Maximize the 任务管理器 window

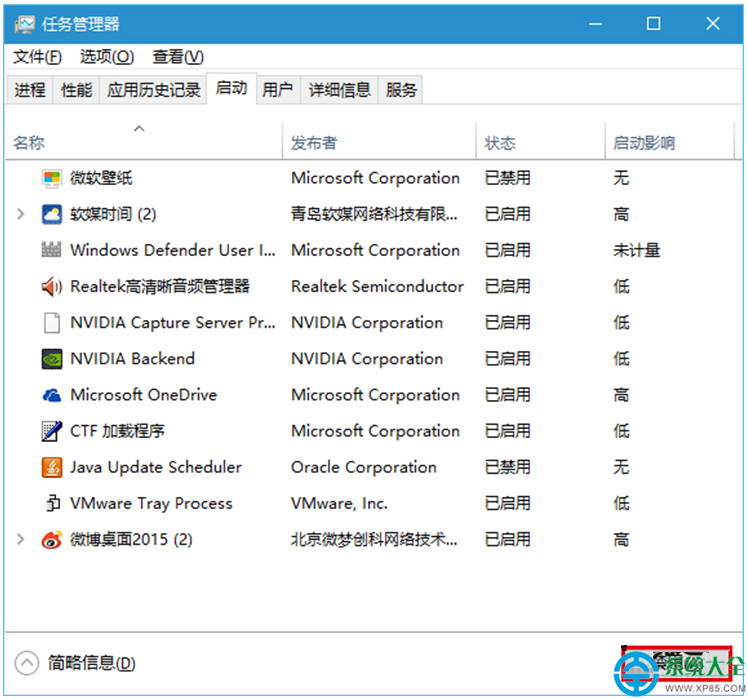pos(654,24)
